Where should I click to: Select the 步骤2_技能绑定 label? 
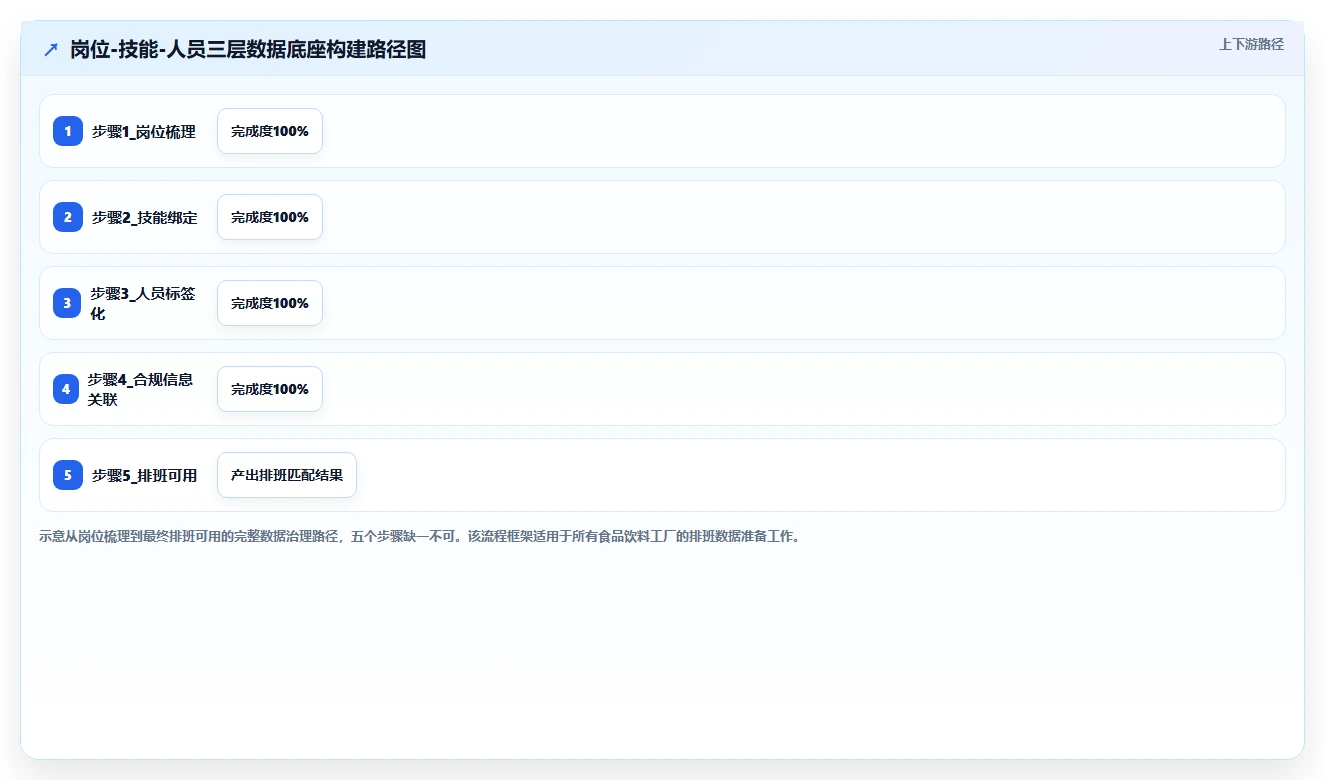(145, 217)
